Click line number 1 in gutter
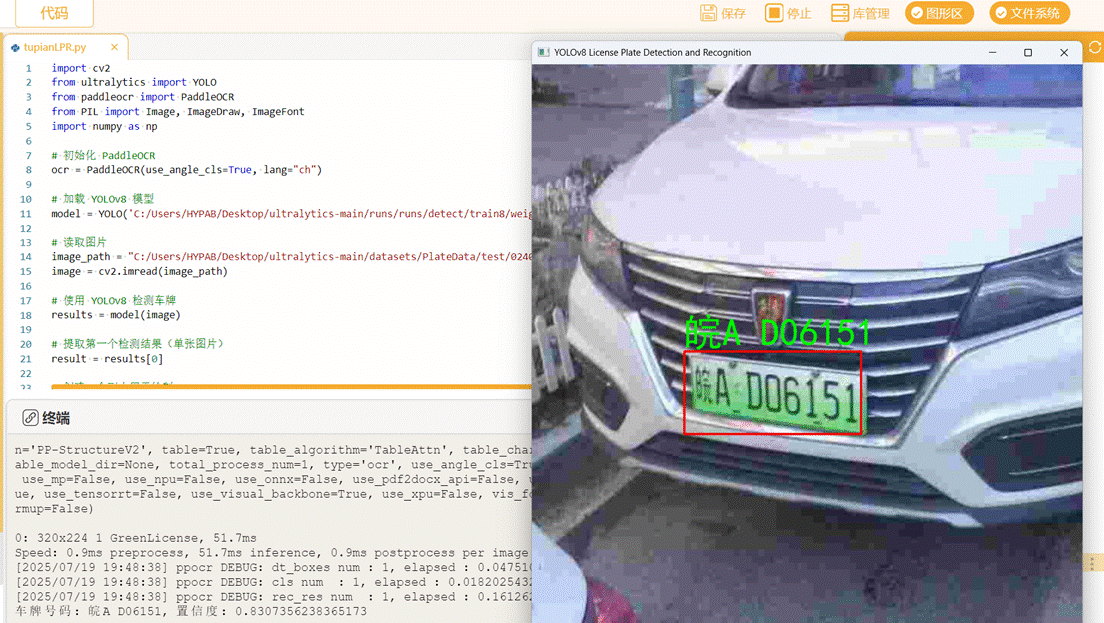This screenshot has width=1104, height=623. coord(28,68)
